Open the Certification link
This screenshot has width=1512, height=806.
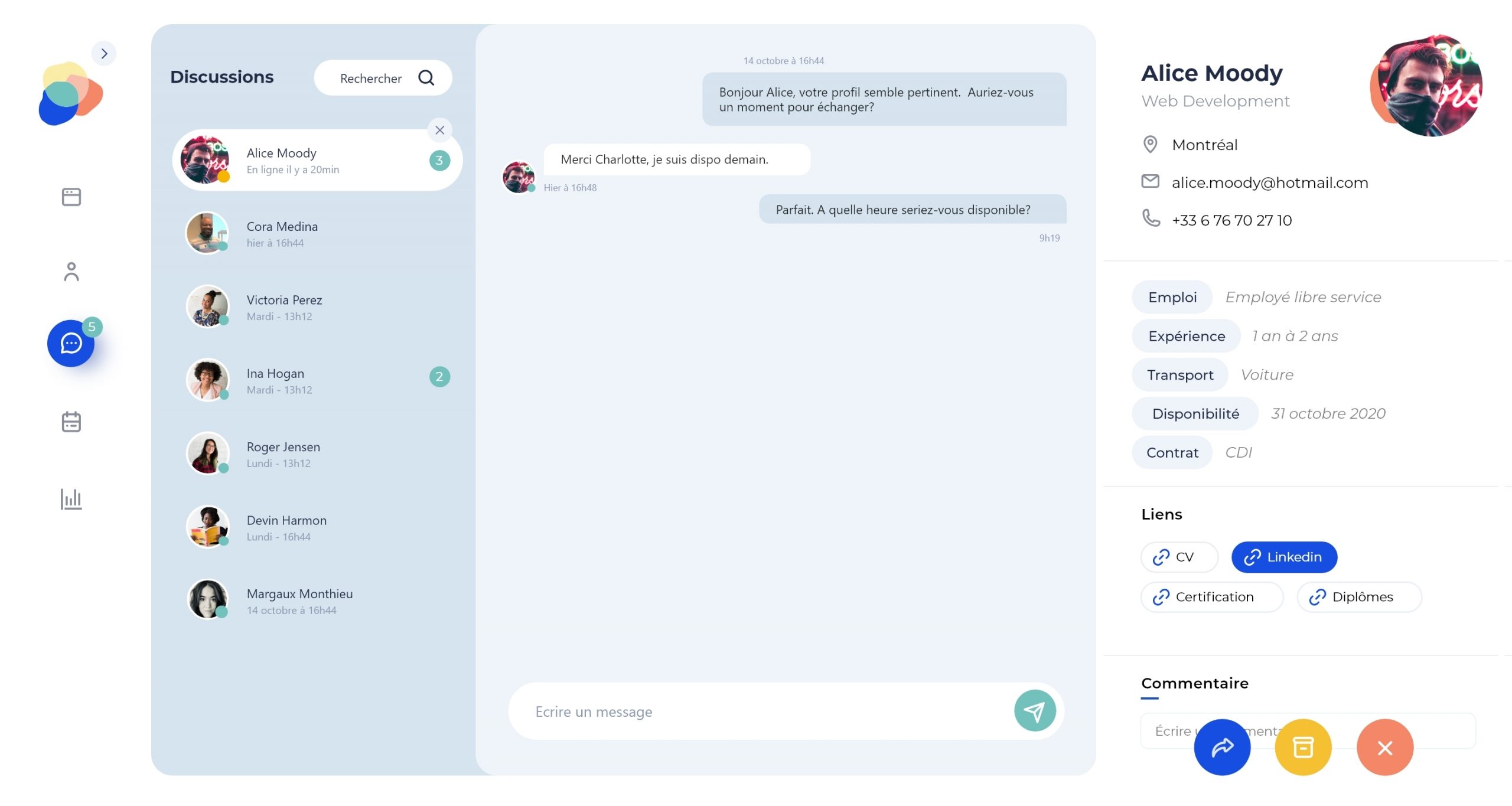pyautogui.click(x=1211, y=597)
